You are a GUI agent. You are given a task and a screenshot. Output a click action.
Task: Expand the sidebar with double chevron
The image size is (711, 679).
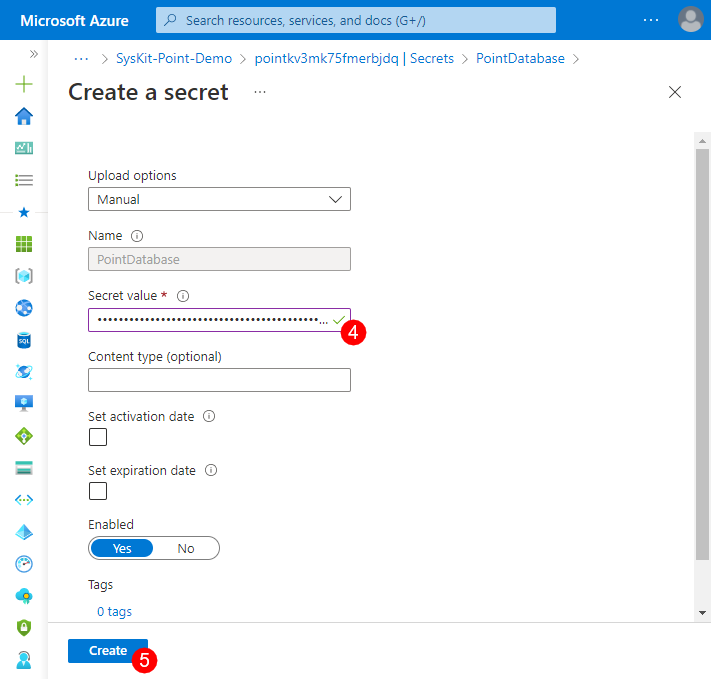point(33,54)
